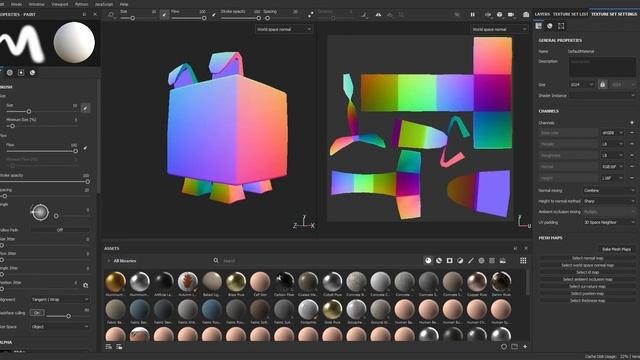Click Select curvature map button
The image size is (640, 360).
tap(587, 287)
